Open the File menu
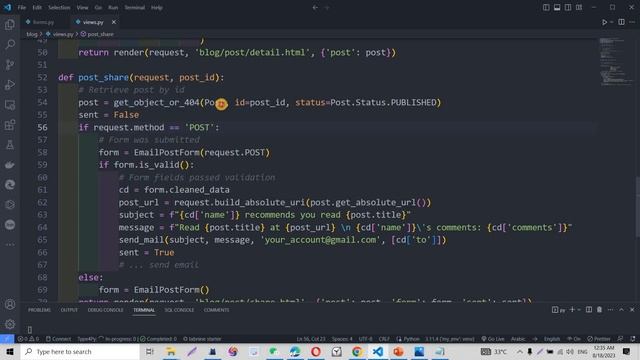The width and height of the screenshot is (640, 360). tap(22, 7)
